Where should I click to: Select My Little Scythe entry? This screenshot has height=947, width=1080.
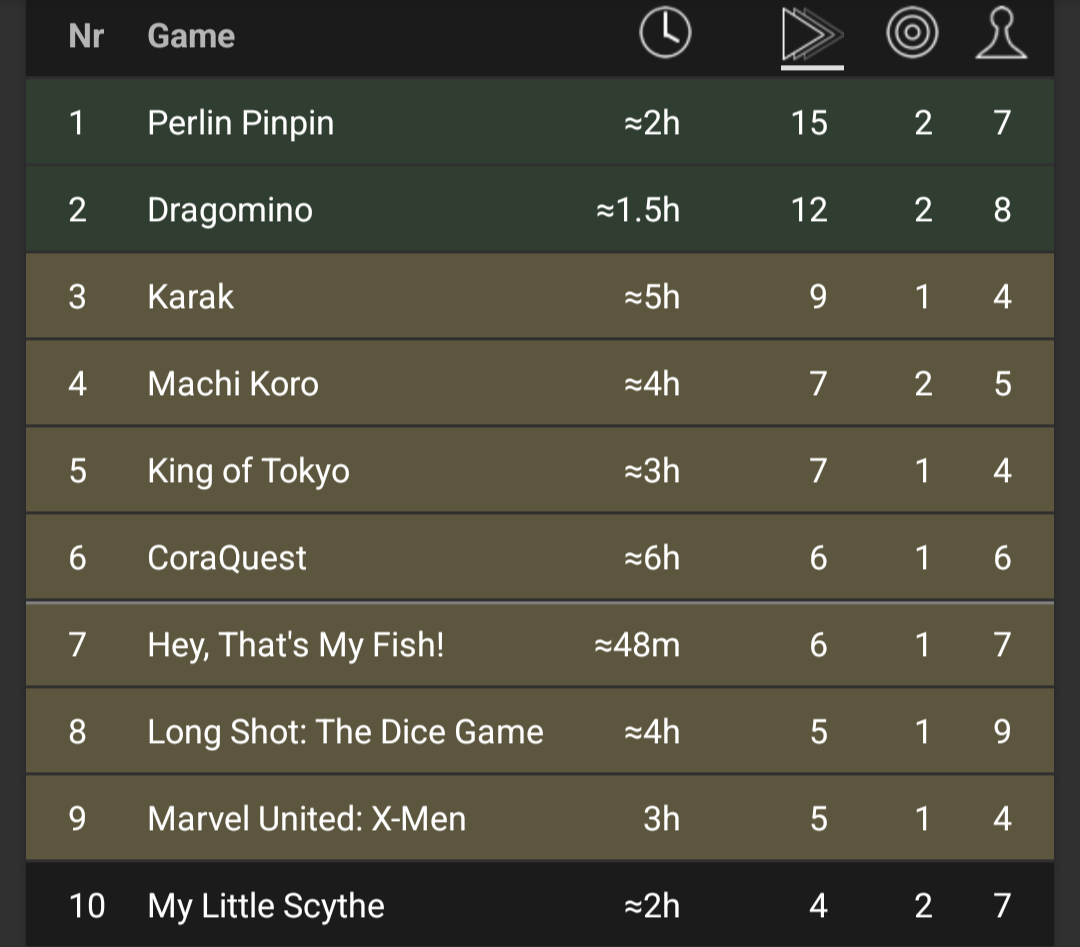click(x=540, y=905)
